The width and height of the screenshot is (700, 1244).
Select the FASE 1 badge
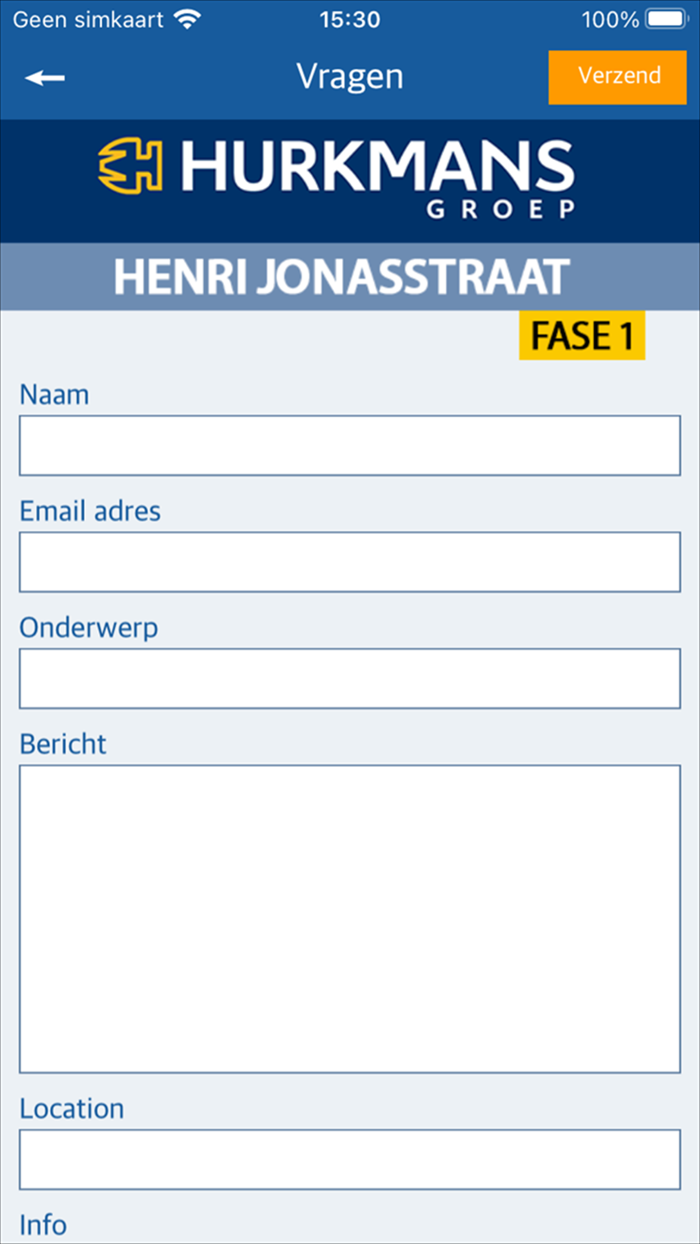[582, 337]
